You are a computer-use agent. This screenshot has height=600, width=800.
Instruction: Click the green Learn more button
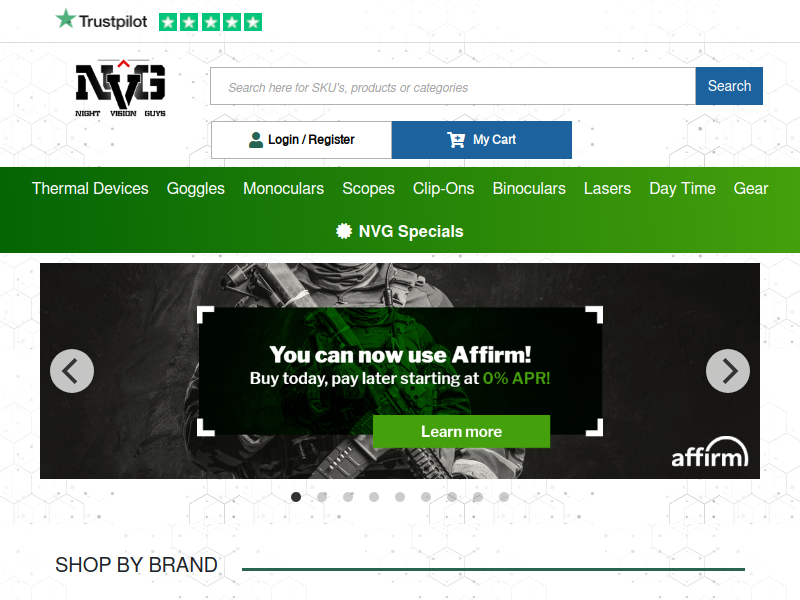click(x=461, y=432)
